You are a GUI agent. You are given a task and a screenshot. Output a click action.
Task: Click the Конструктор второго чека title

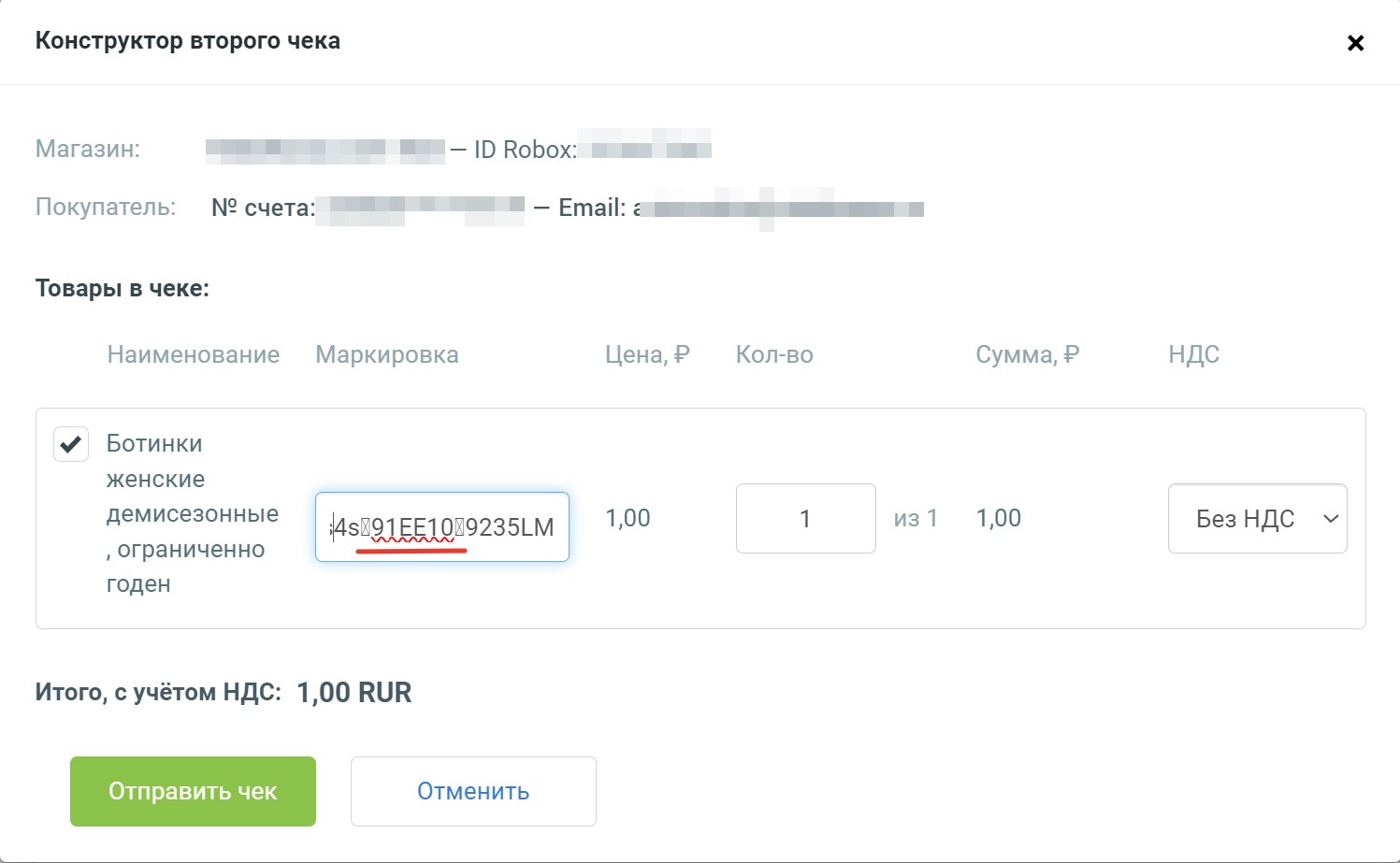coord(188,41)
